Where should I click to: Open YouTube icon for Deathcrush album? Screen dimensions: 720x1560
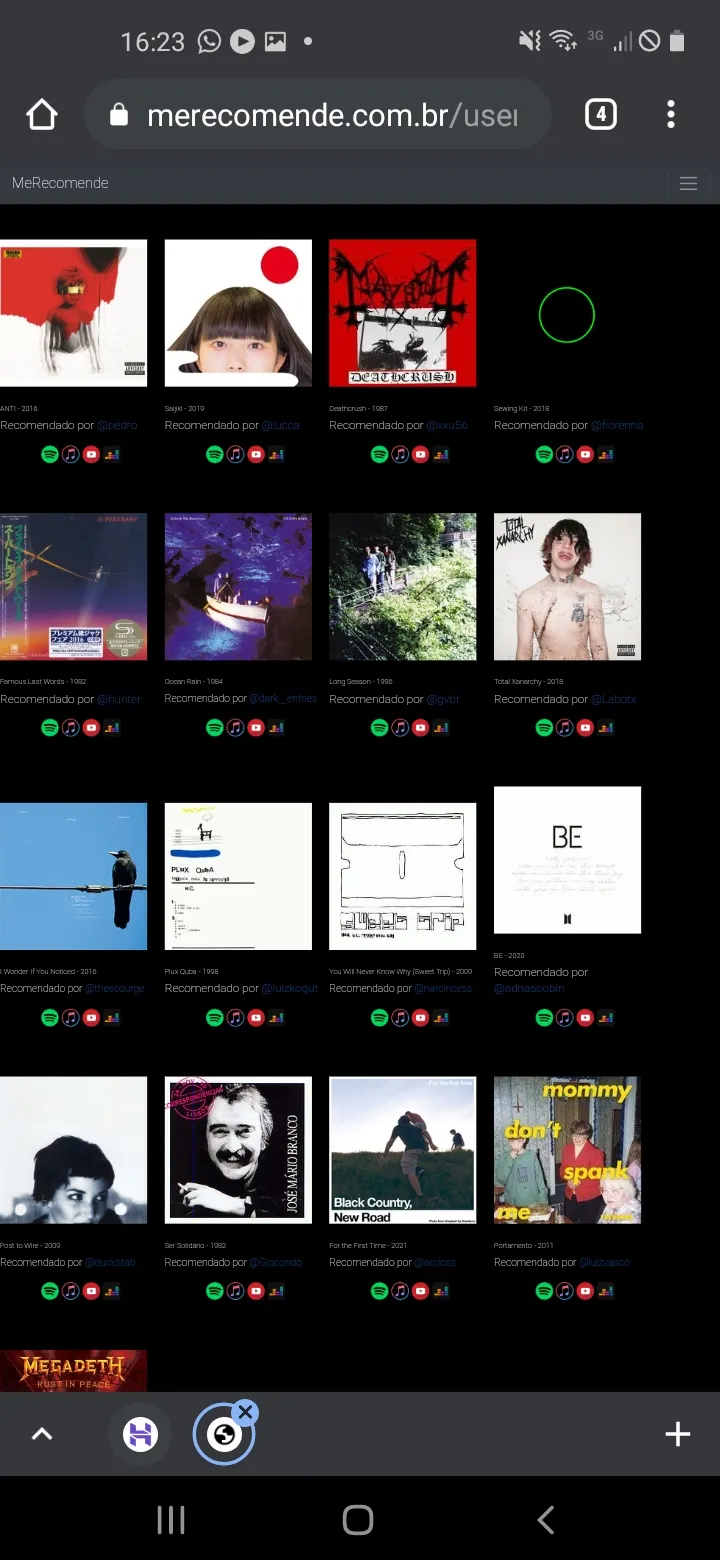pos(420,454)
